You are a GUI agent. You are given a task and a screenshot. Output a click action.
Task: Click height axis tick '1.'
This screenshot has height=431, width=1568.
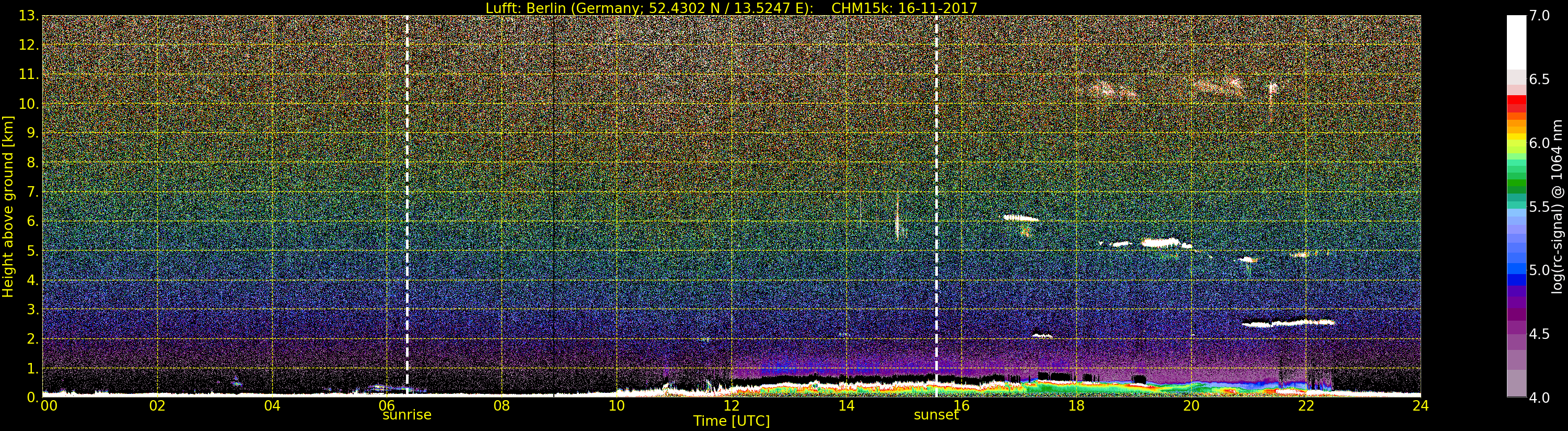pyautogui.click(x=32, y=368)
